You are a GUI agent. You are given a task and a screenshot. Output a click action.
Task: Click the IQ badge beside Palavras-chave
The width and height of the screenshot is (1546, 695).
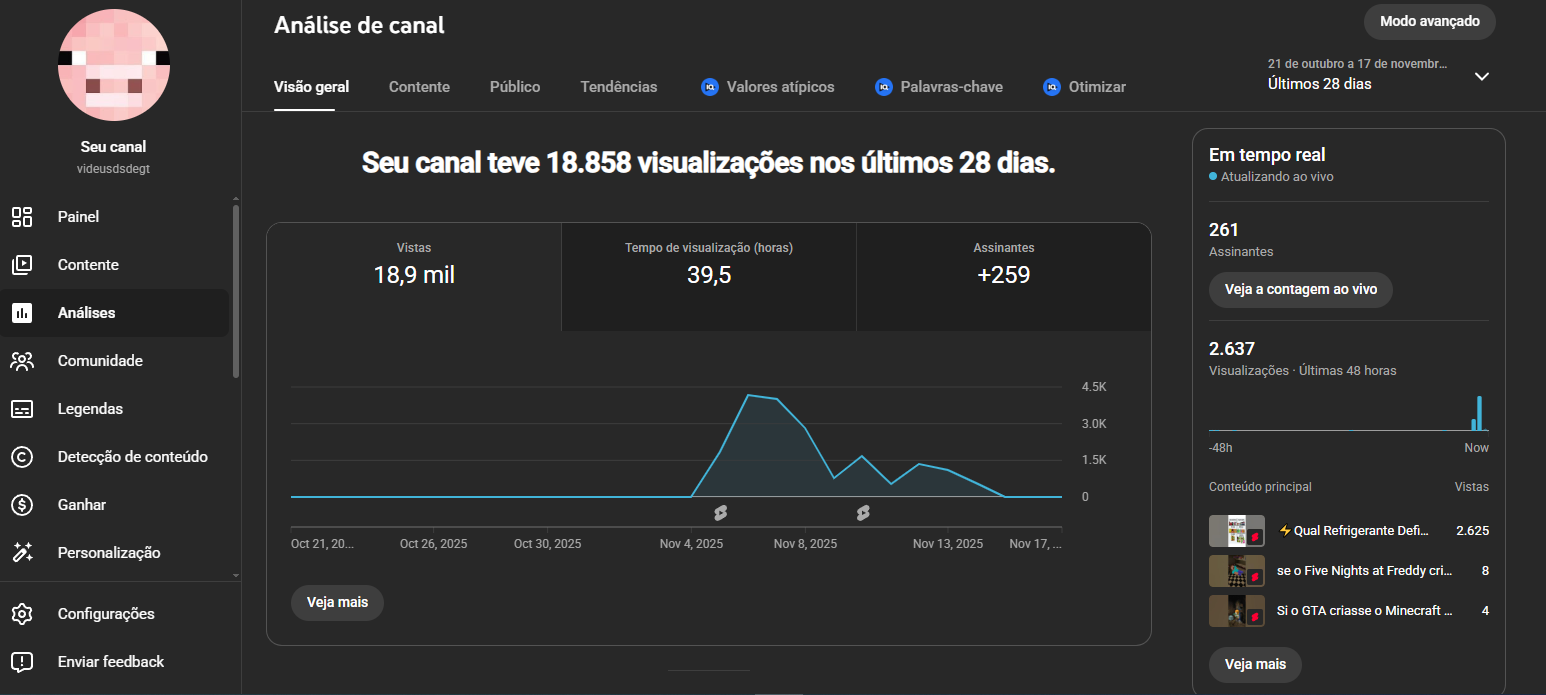(x=884, y=87)
